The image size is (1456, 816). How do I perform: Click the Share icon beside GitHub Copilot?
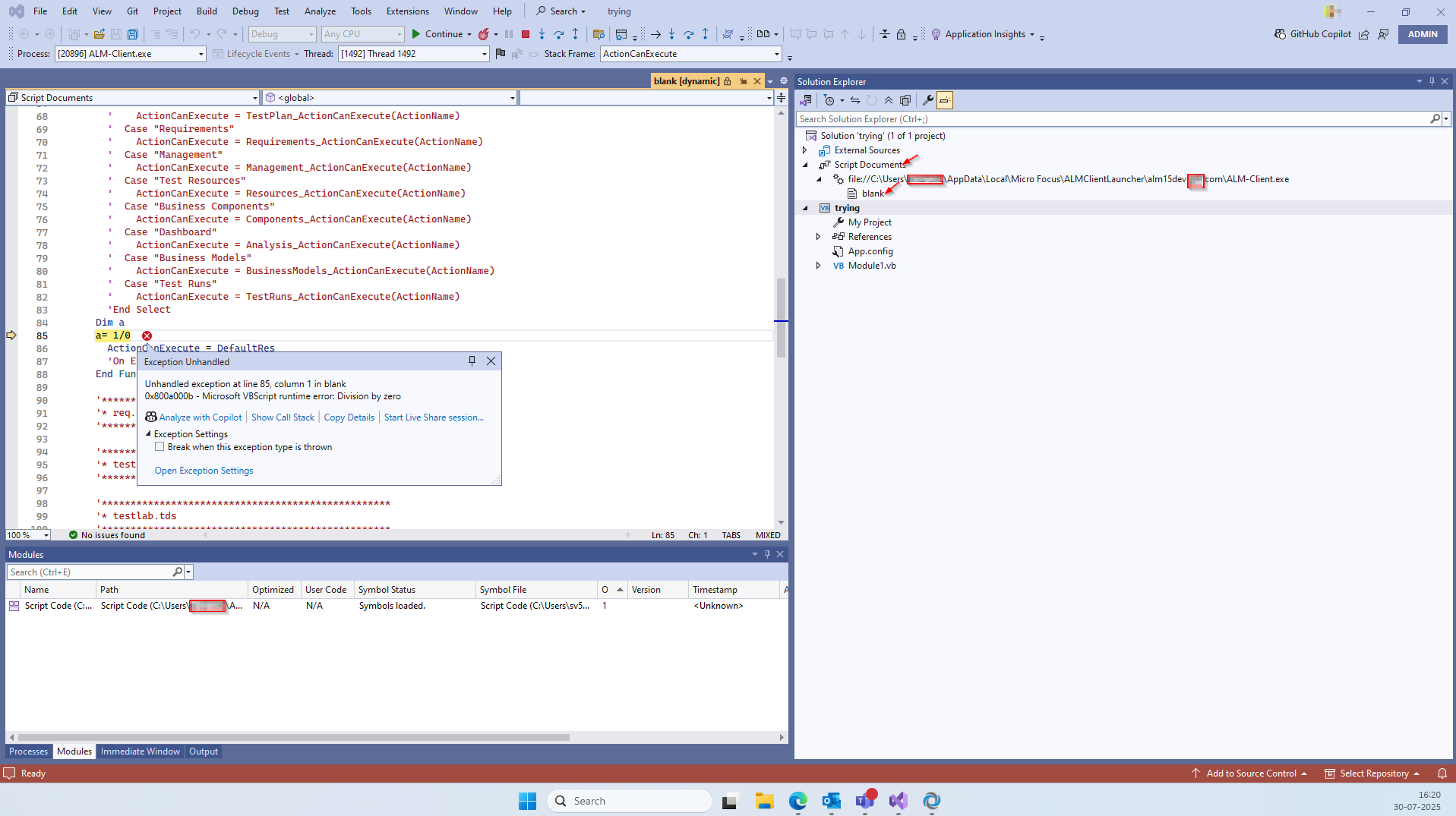(1364, 34)
